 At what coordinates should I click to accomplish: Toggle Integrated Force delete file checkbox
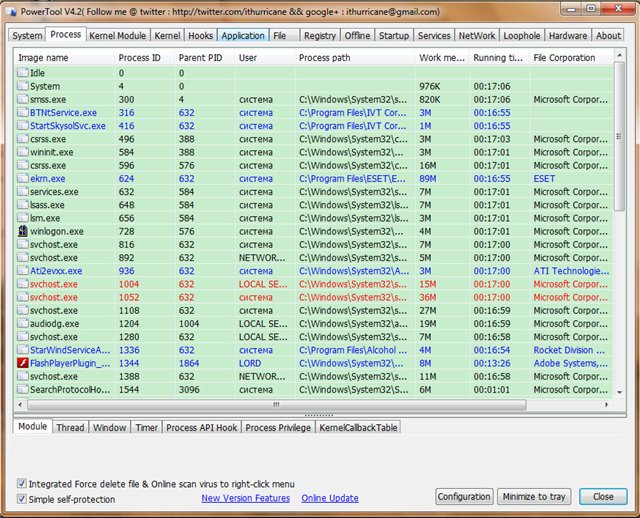click(22, 484)
